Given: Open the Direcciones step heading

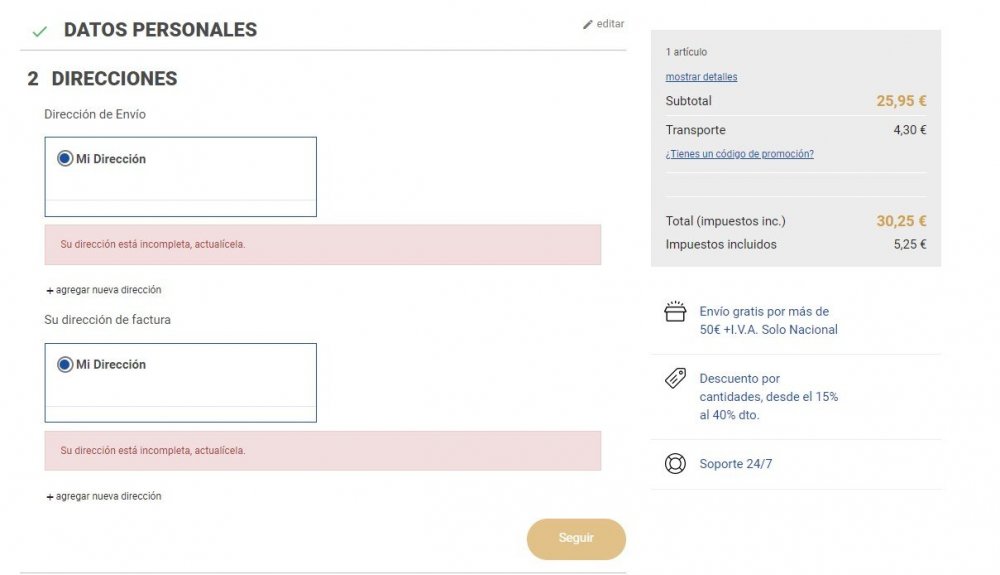Looking at the screenshot, I should 114,79.
